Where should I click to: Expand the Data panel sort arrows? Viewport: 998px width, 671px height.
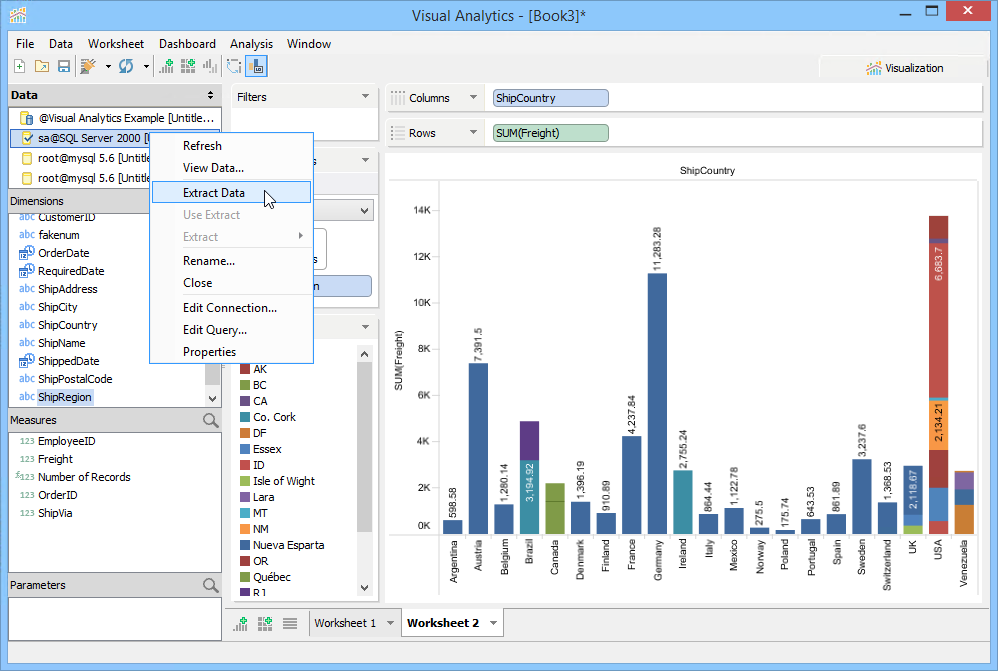(210, 95)
